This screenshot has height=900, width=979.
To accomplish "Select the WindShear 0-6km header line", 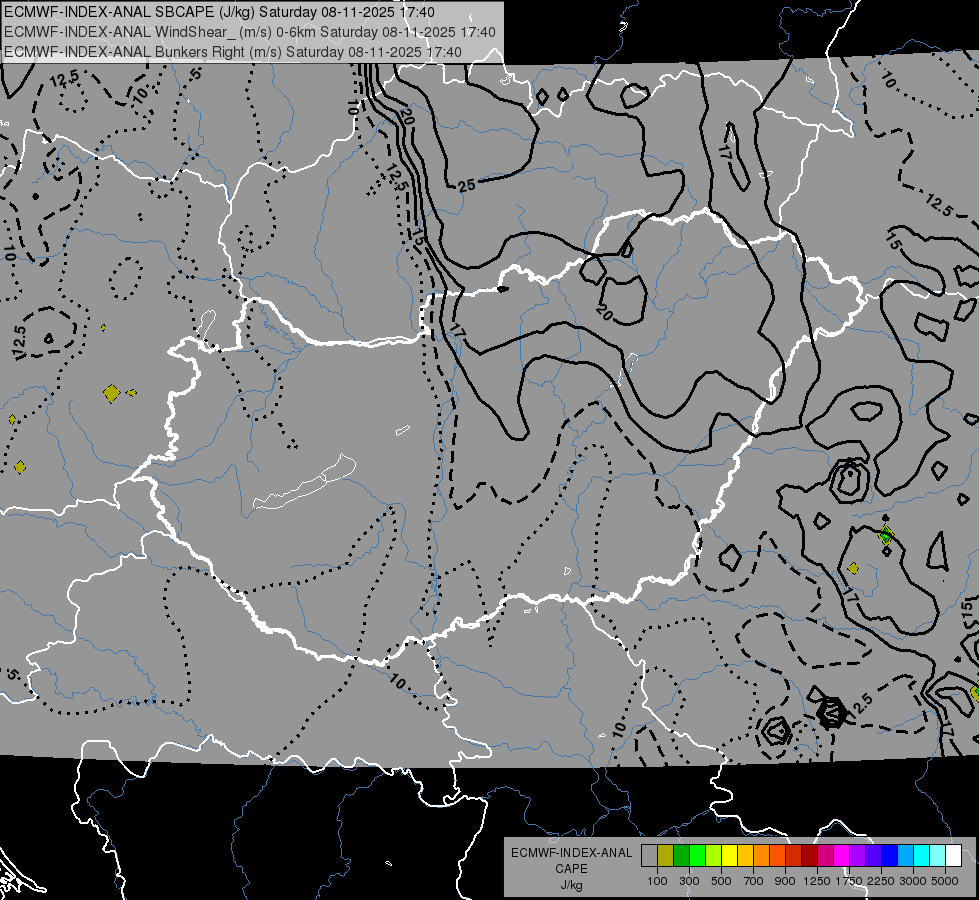I will (x=250, y=32).
